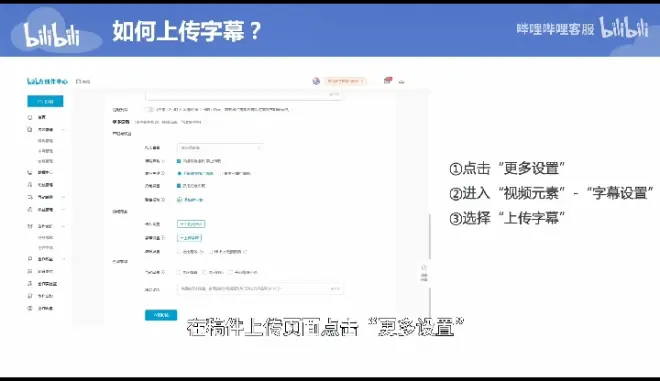660x381 pixels.
Task: Click the blue 立即投稿 submit button
Action: tap(161, 315)
